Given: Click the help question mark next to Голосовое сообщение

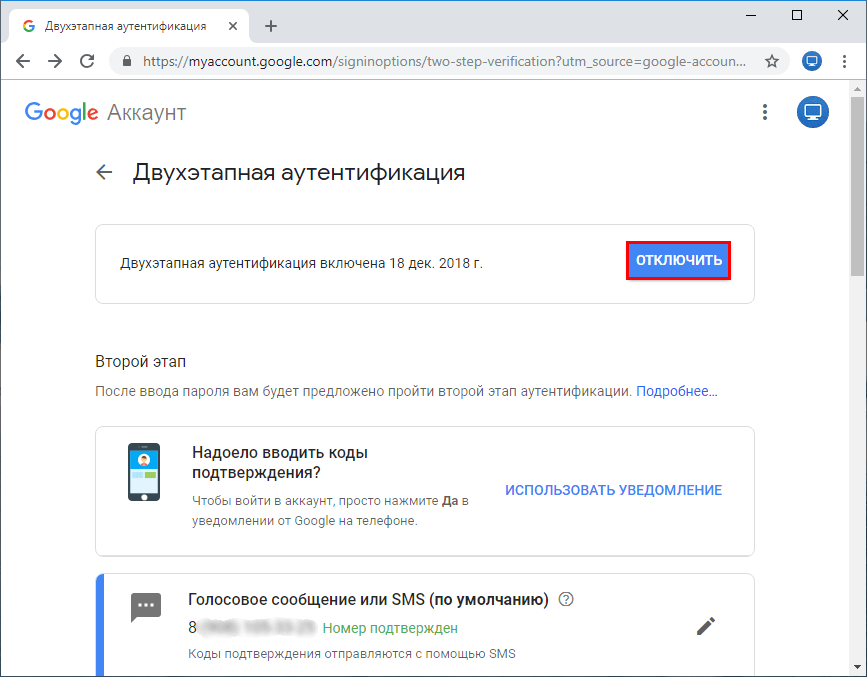Looking at the screenshot, I should (x=565, y=598).
